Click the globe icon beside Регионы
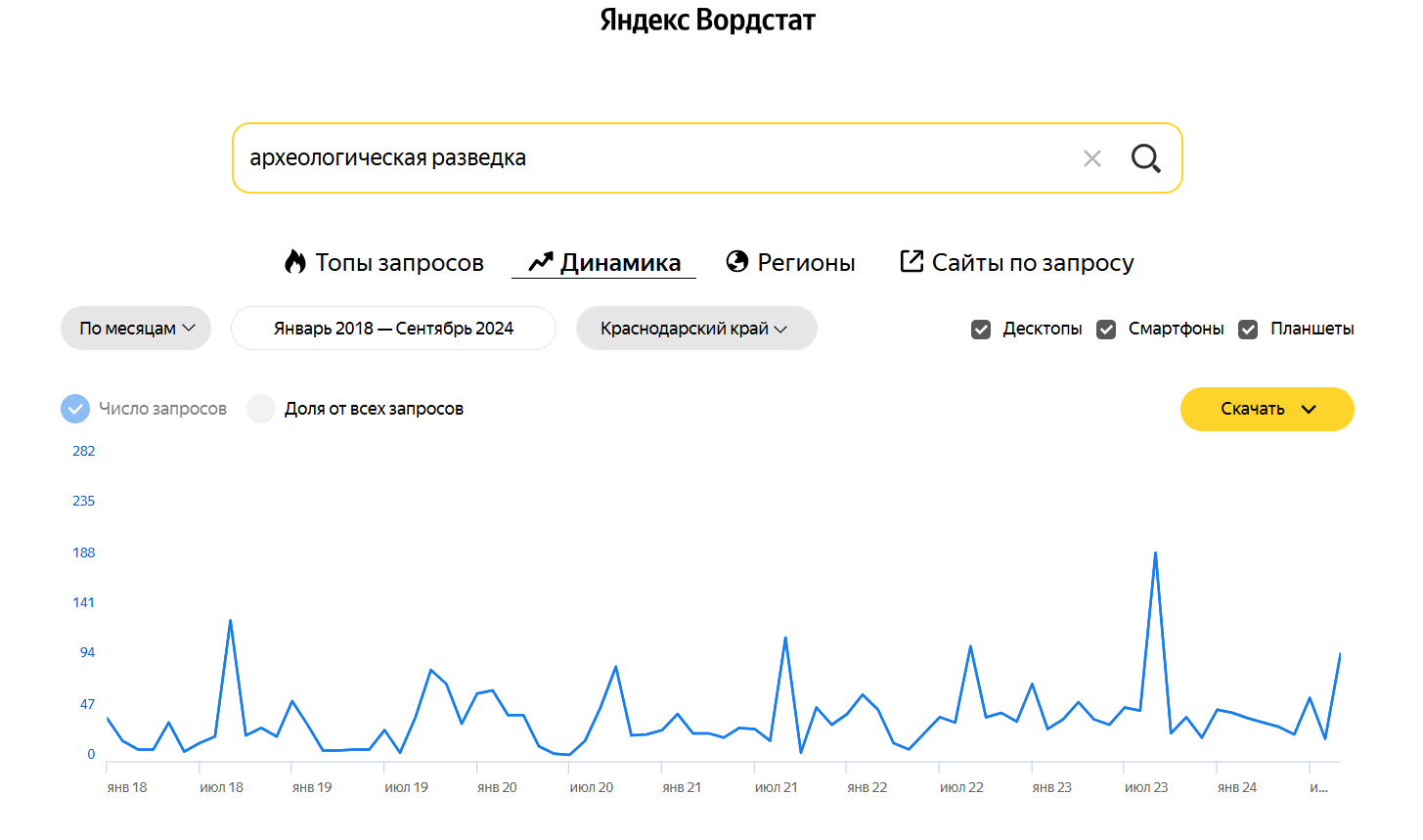This screenshot has height=840, width=1423. pos(737,262)
